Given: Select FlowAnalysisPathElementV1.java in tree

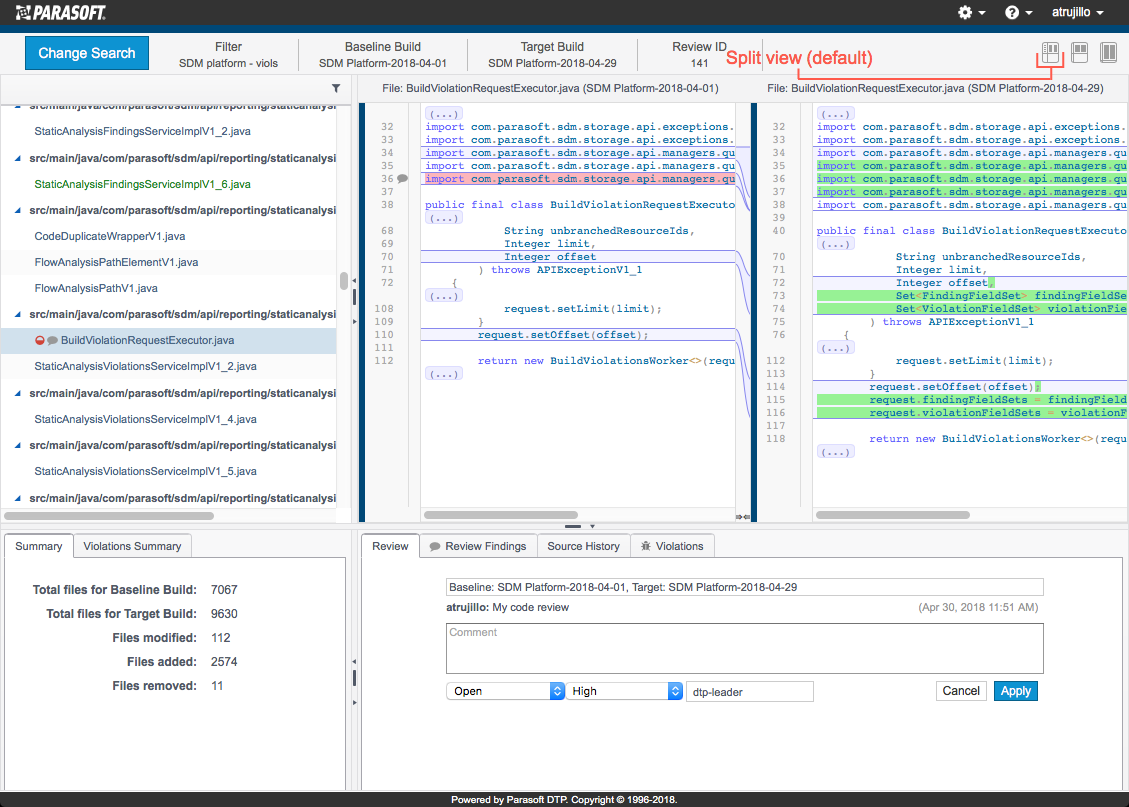Looking at the screenshot, I should tap(117, 262).
